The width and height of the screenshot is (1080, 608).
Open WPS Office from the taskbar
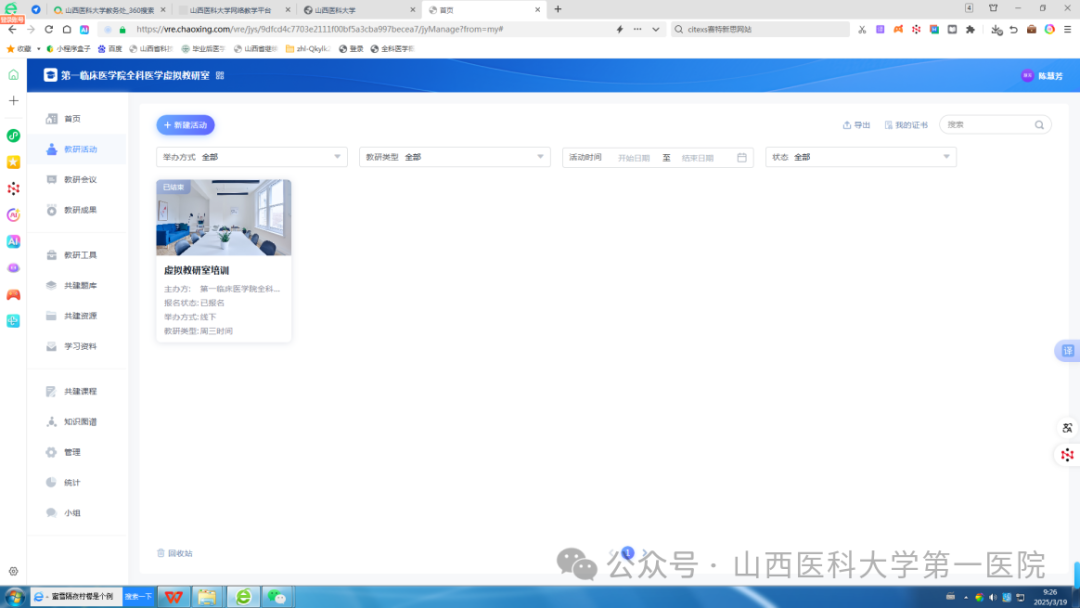click(x=173, y=596)
